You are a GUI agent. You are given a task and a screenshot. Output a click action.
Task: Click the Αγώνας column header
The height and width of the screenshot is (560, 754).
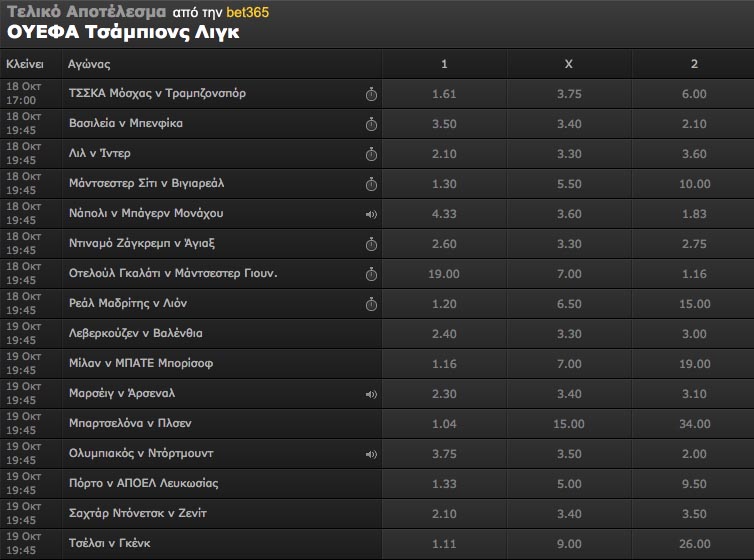(x=88, y=64)
